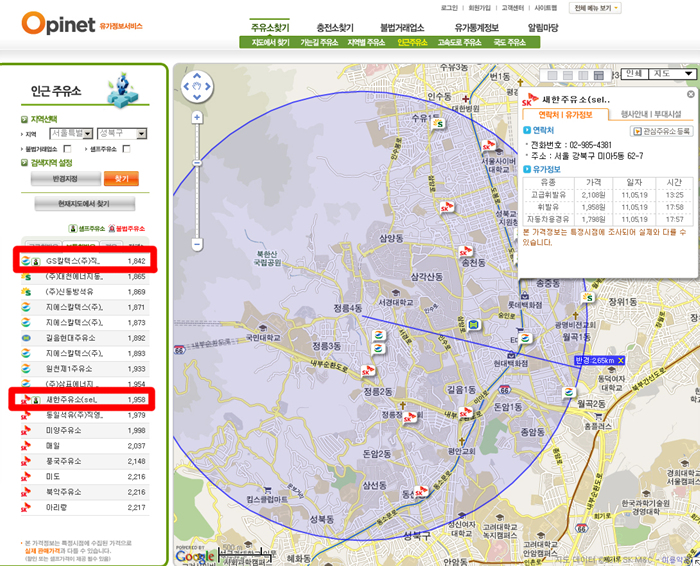Viewport: 700px width, 566px height.
Task: Click the 현재지도에서 찾기 button
Action: click(84, 204)
